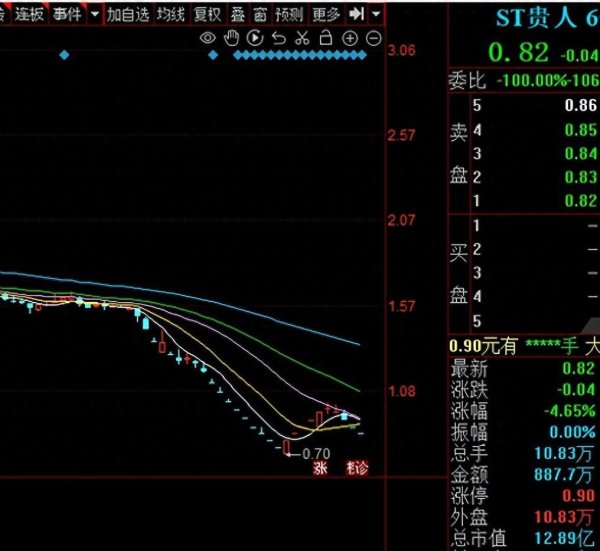Click the -100.00% 委比 value
The height and width of the screenshot is (551, 600).
point(534,80)
